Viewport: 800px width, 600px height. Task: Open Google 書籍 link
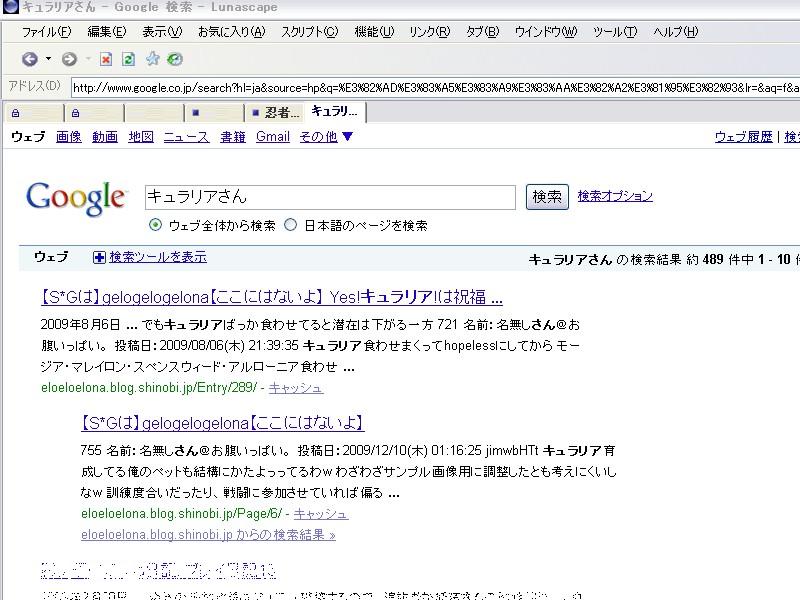coord(233,137)
